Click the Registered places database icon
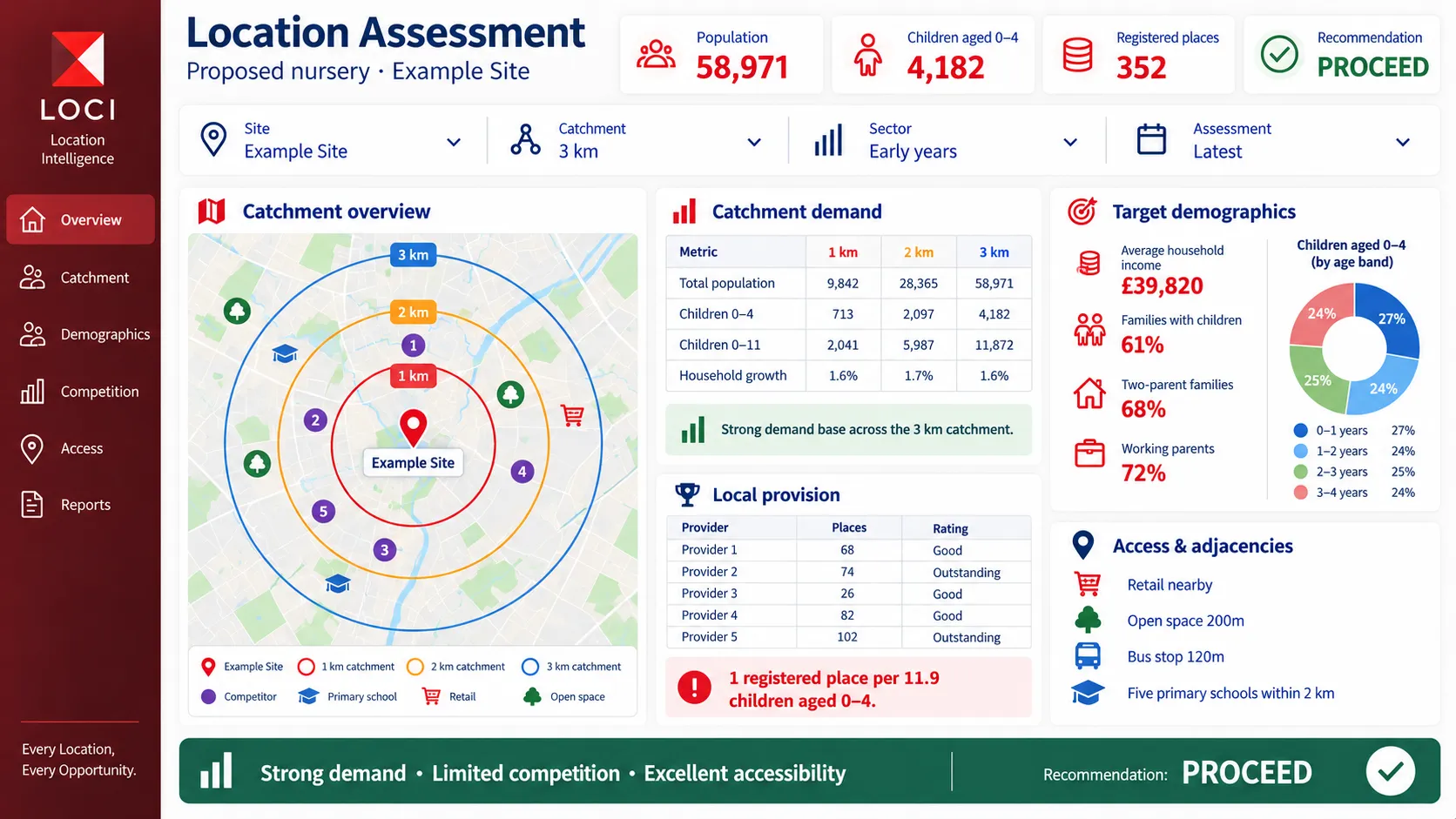1456x819 pixels. click(x=1078, y=55)
